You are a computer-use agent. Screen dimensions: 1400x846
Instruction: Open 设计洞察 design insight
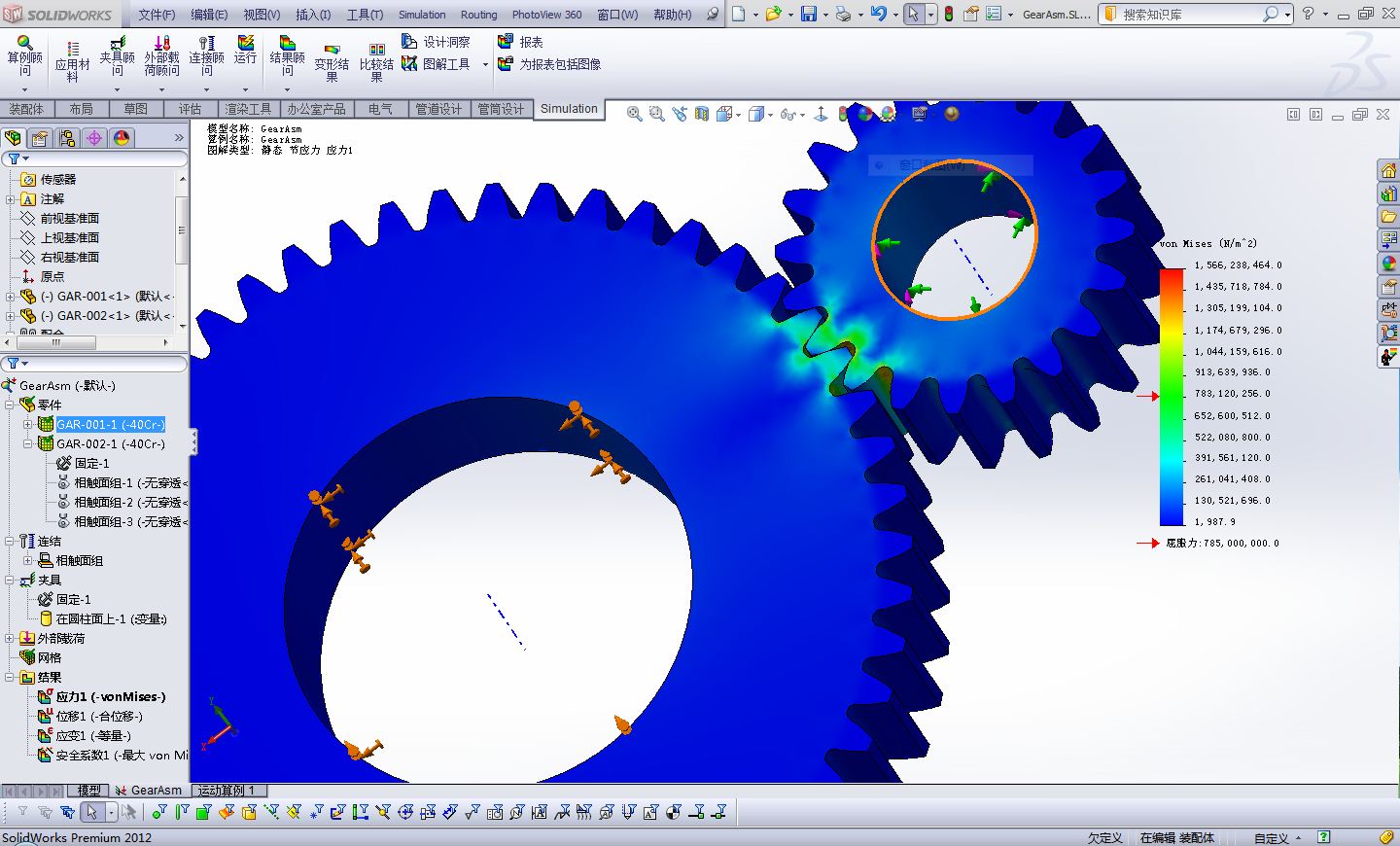point(436,42)
